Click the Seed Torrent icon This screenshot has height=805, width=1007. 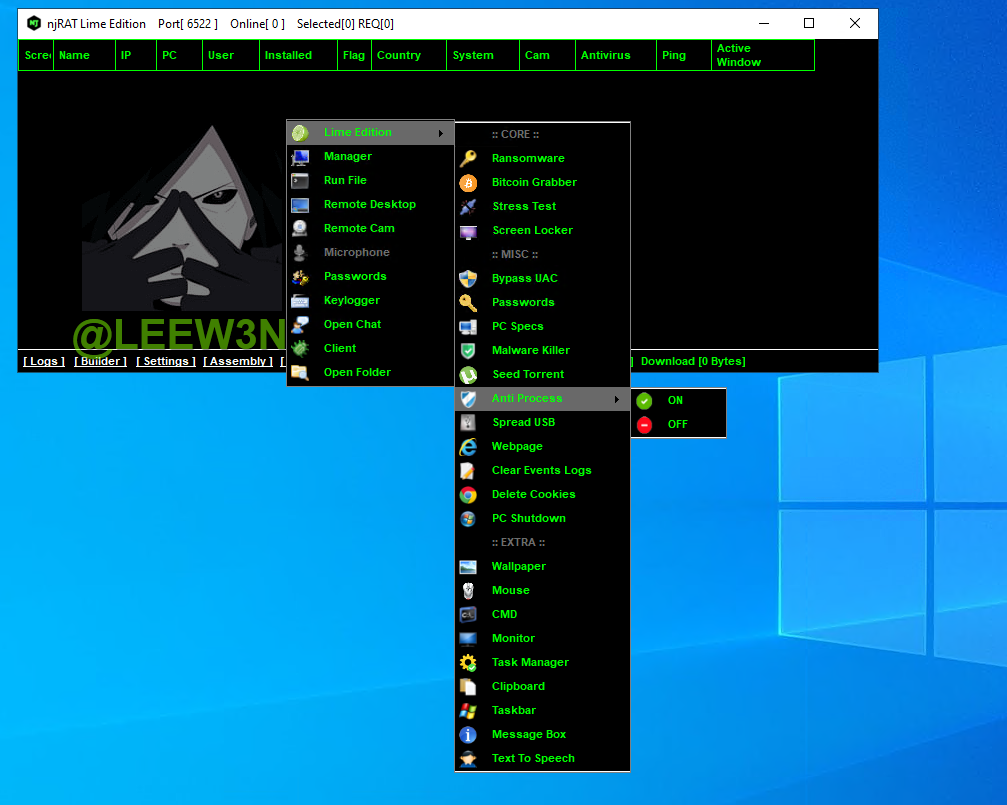468,375
